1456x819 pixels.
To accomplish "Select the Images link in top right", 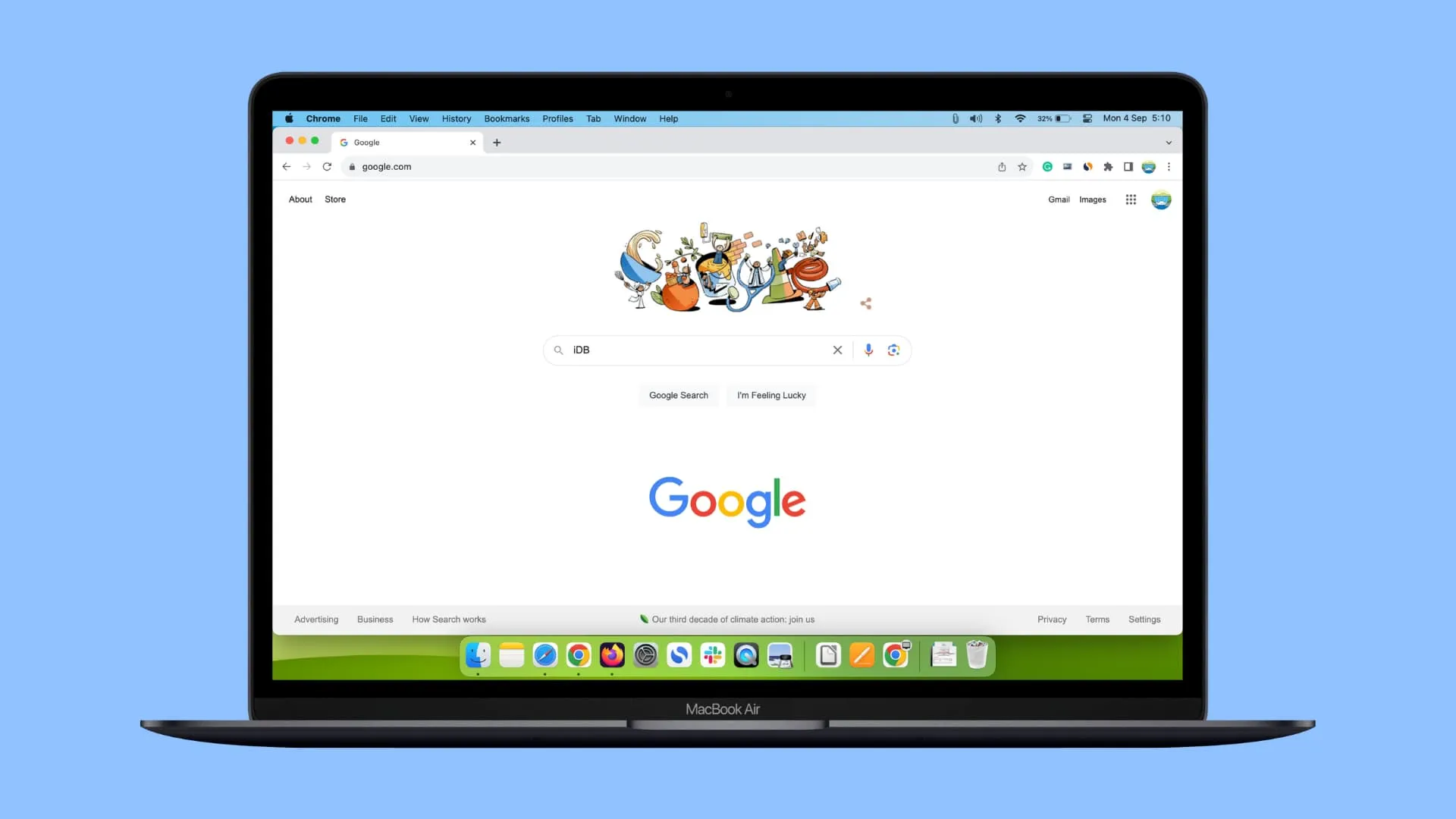I will 1092,199.
